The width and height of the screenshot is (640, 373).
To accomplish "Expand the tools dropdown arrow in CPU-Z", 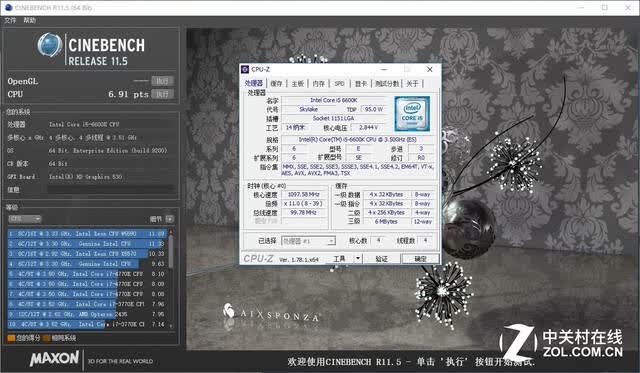I will coord(358,258).
